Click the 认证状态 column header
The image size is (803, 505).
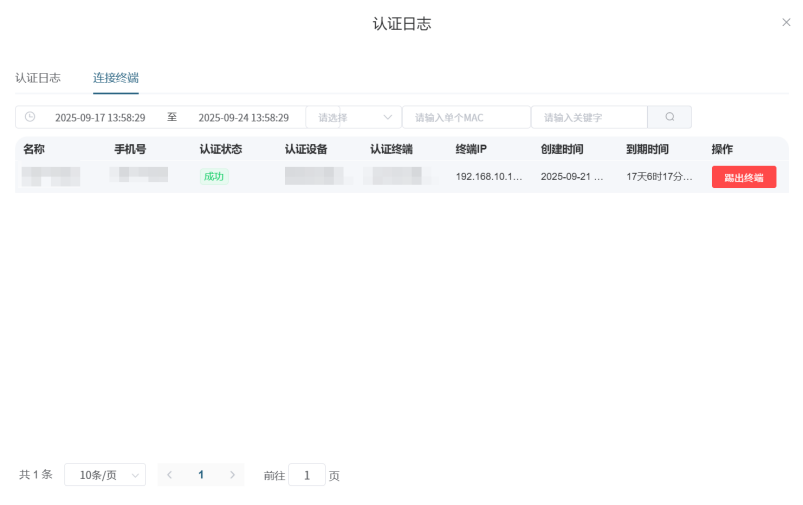(221, 149)
